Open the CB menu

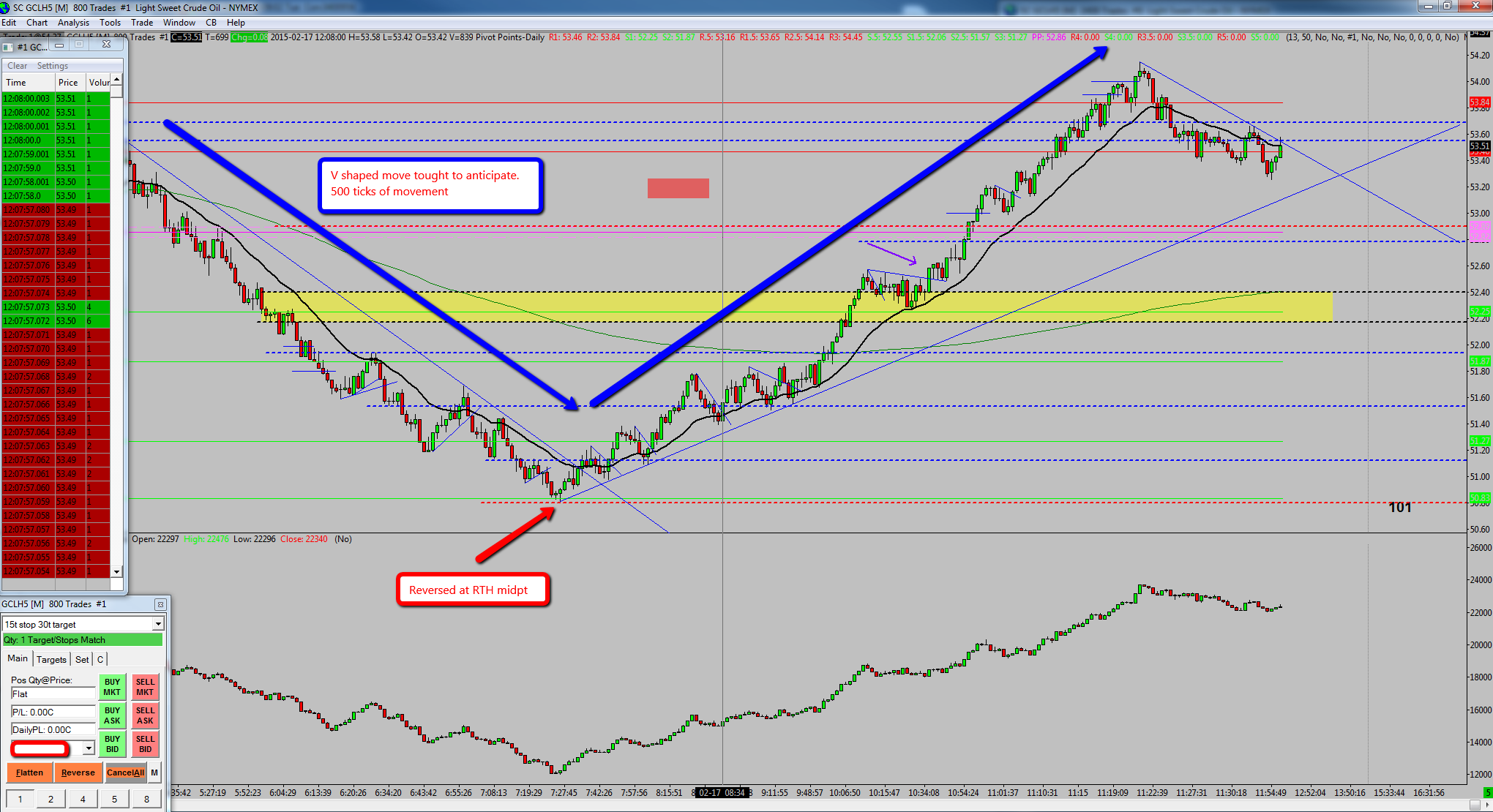pyautogui.click(x=211, y=23)
